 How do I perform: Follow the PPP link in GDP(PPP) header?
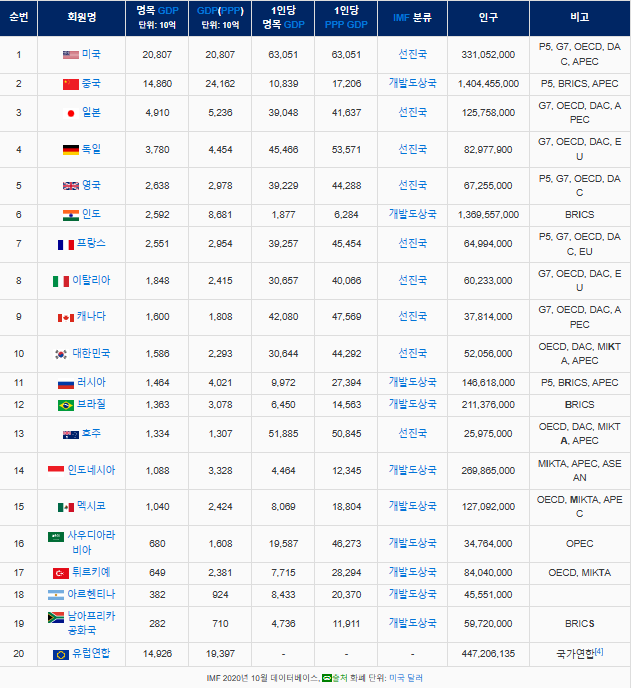[x=232, y=11]
